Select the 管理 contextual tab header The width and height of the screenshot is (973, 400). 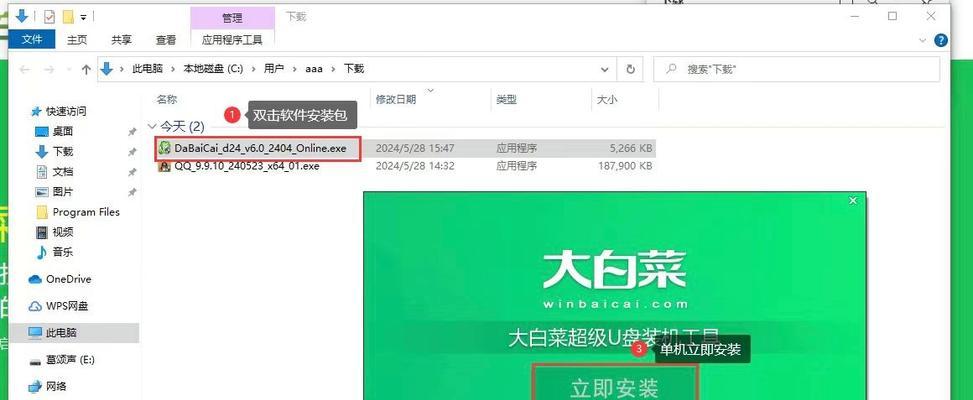click(x=232, y=18)
